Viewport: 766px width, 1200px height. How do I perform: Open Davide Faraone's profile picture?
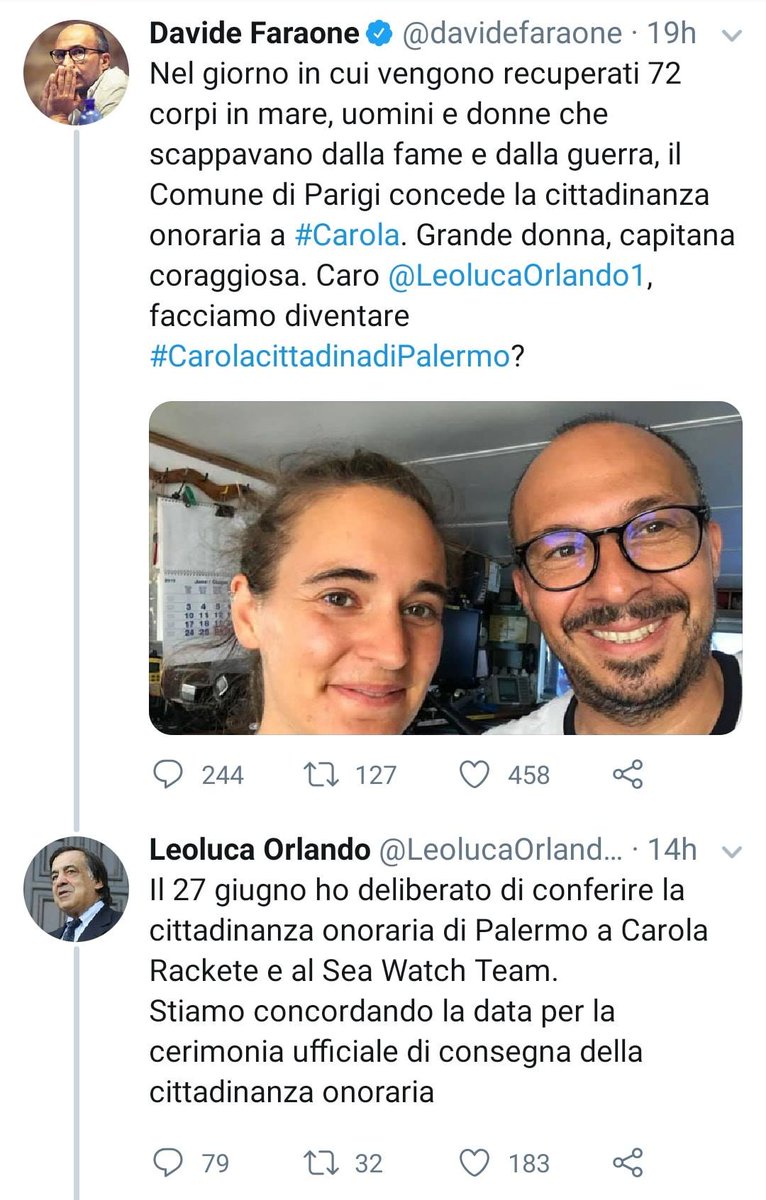[76, 73]
